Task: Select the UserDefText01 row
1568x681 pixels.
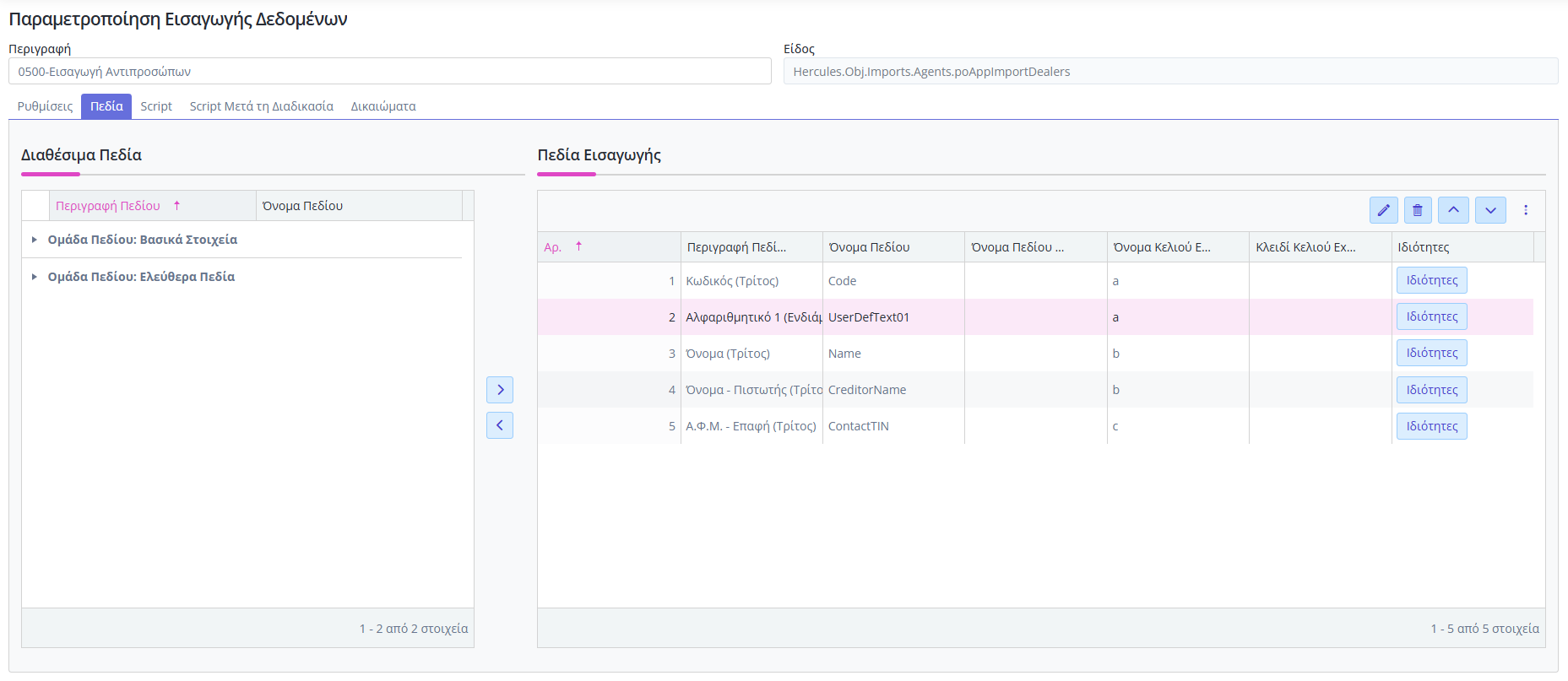Action: click(1035, 317)
